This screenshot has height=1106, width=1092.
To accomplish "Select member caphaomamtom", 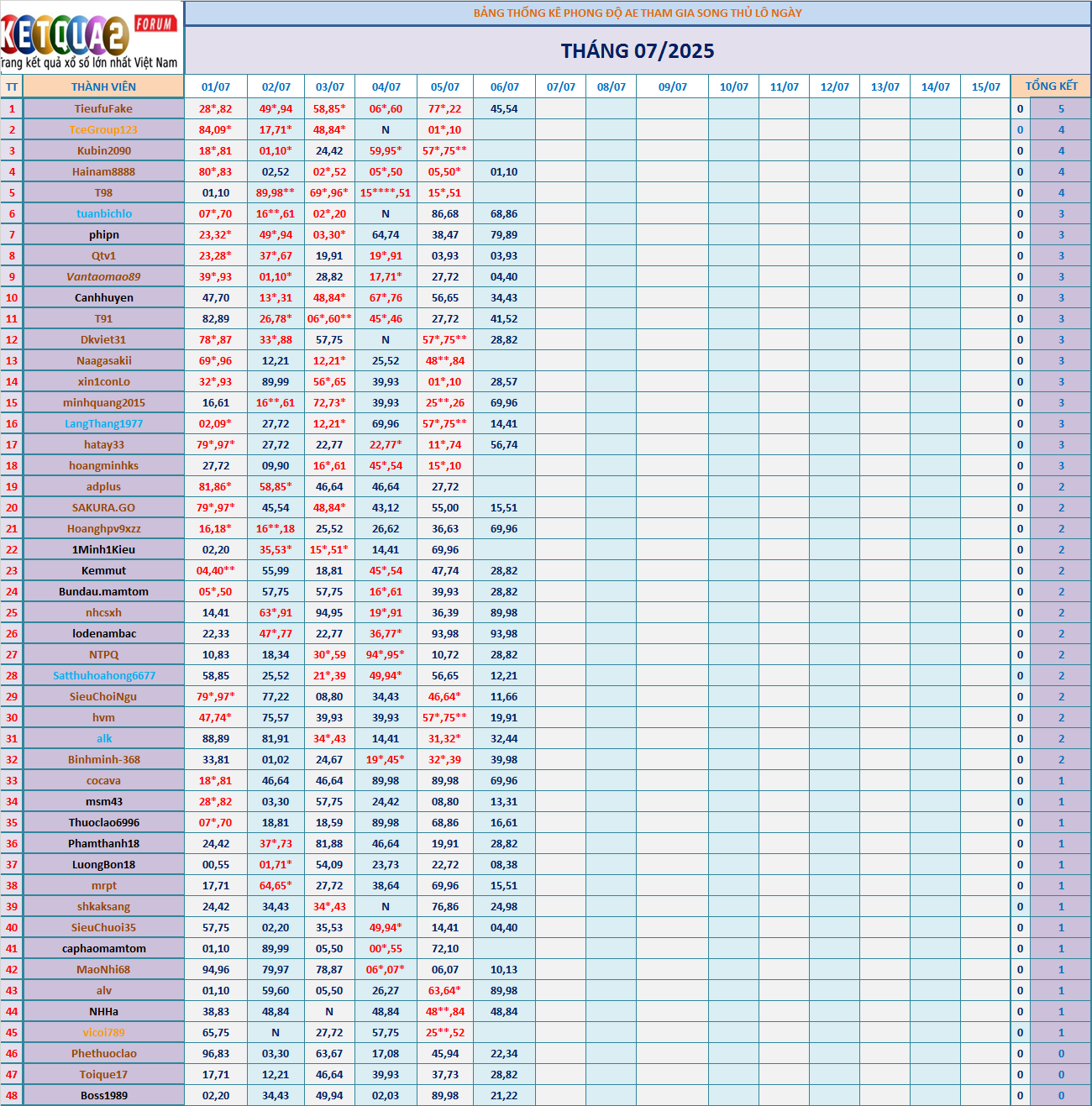I will click(103, 948).
